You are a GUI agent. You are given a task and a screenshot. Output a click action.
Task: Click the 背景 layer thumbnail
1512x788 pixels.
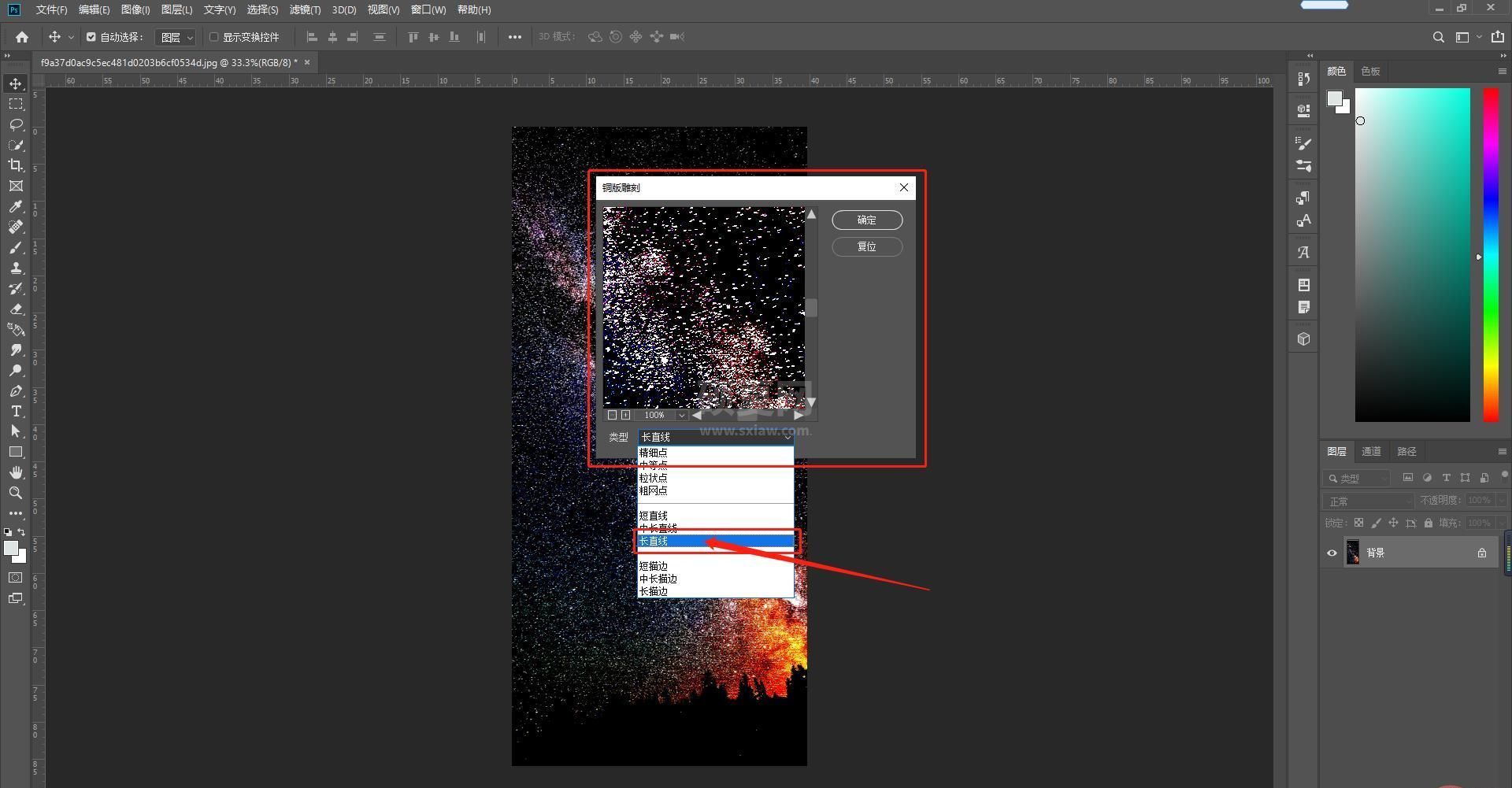[x=1353, y=553]
